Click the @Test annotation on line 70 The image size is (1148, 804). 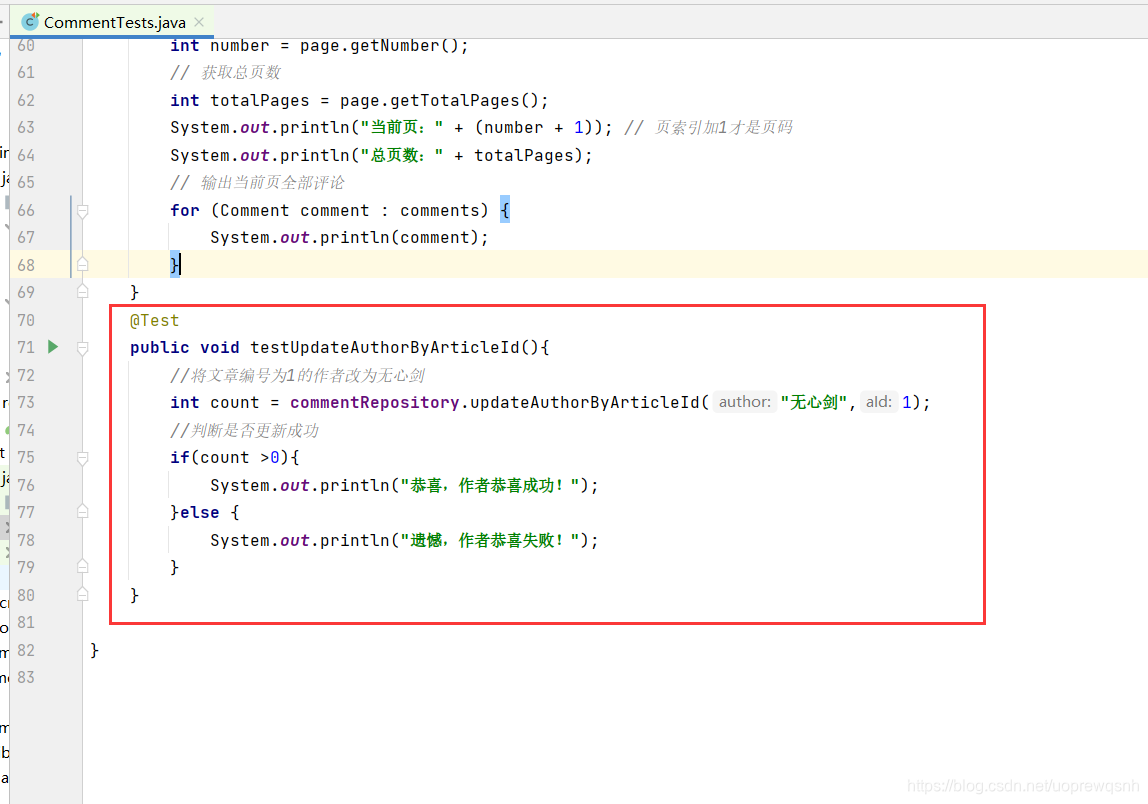pyautogui.click(x=154, y=320)
